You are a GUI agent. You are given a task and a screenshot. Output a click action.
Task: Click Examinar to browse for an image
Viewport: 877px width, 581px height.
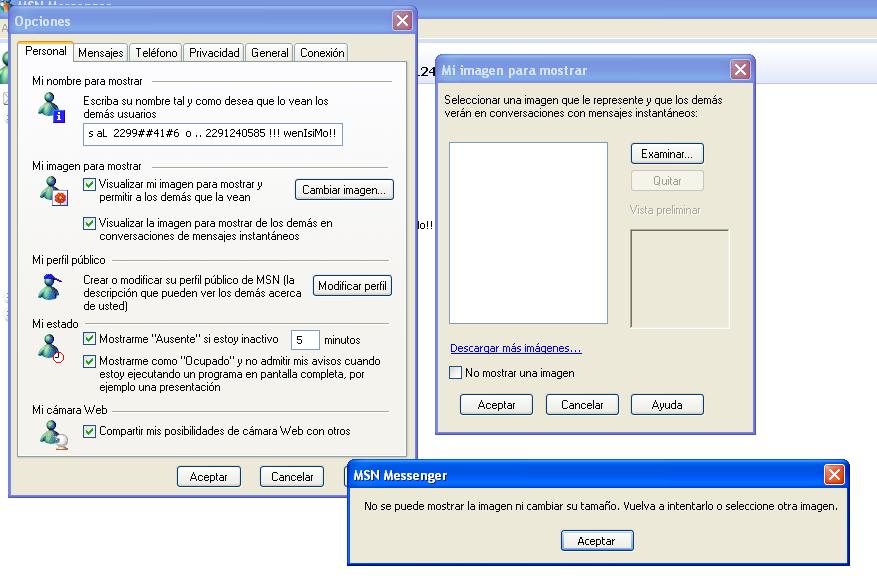666,153
